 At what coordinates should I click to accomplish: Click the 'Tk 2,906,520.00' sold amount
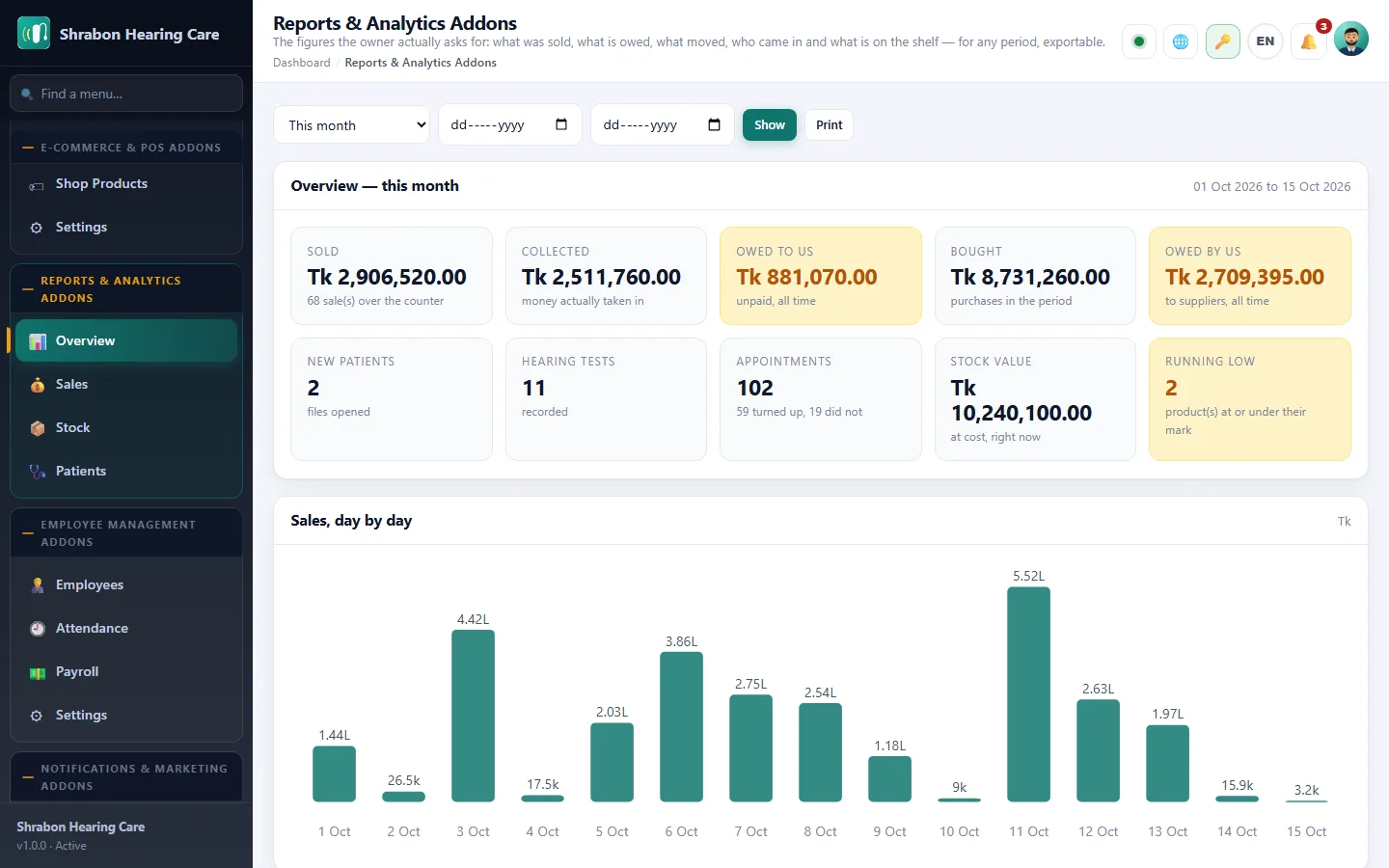click(x=387, y=277)
